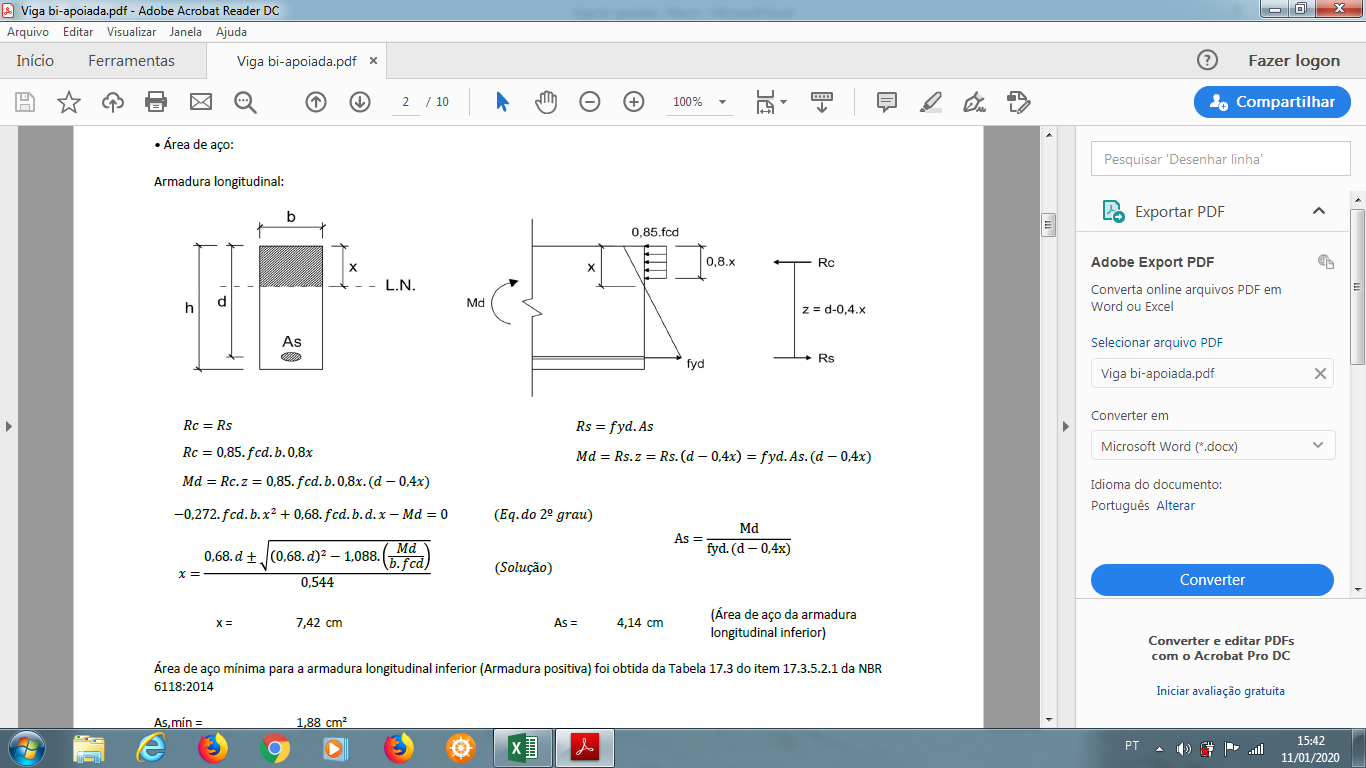Viewport: 1366px width, 768px height.
Task: Click the right panel vertical scrollbar
Action: coord(1358,285)
